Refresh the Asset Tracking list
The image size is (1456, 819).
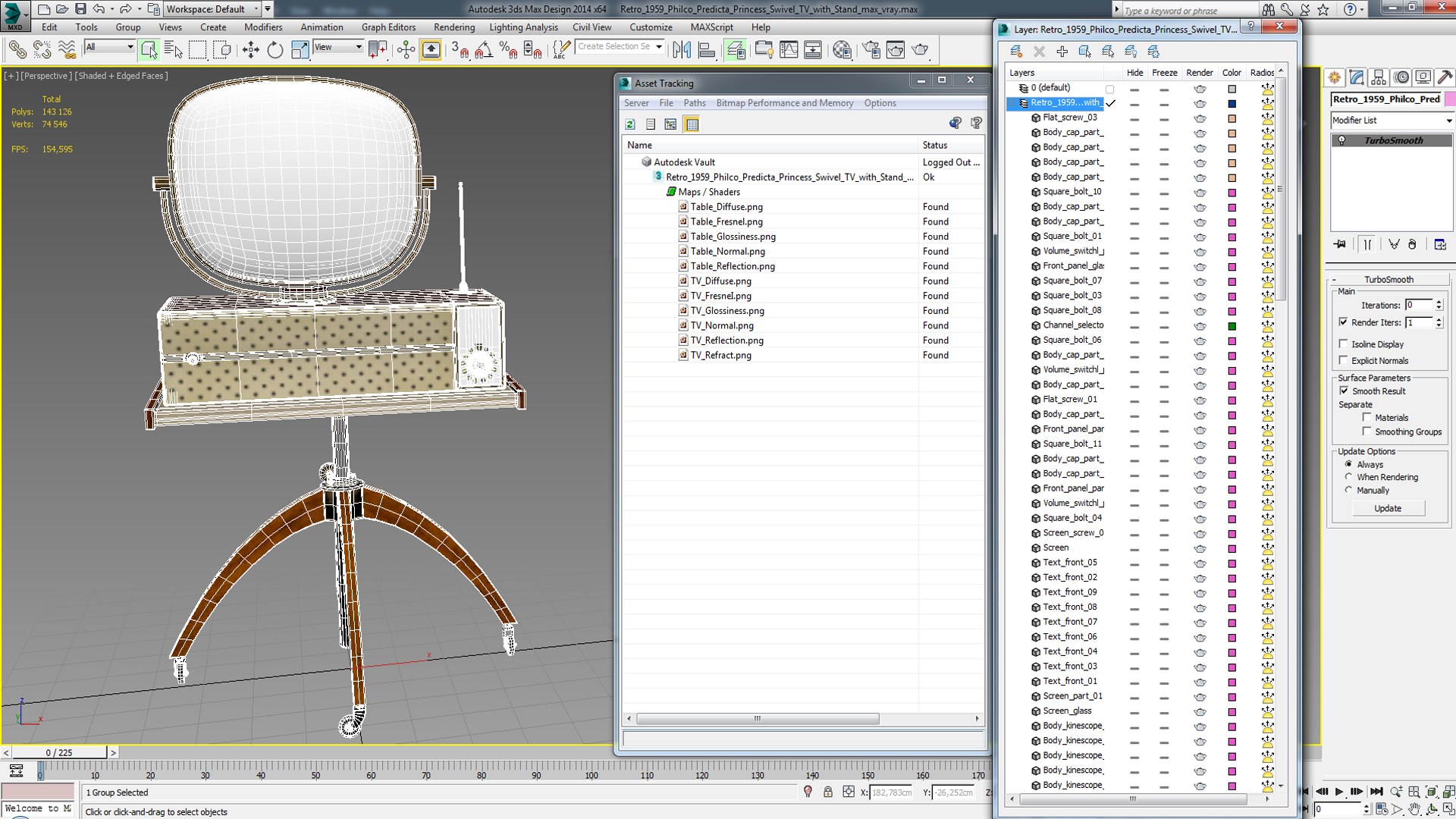[x=630, y=124]
